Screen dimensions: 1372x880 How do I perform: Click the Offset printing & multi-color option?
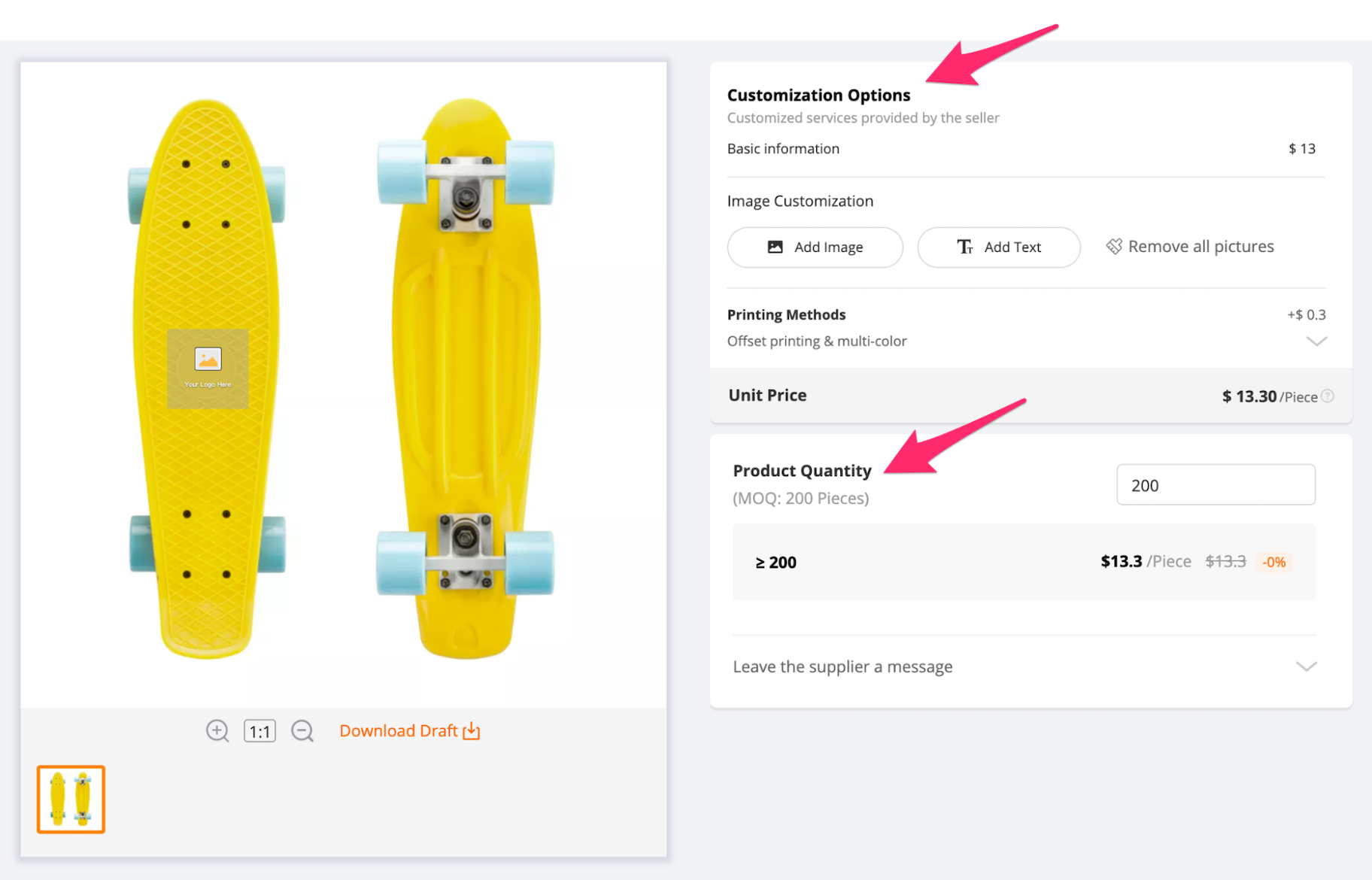click(x=817, y=341)
